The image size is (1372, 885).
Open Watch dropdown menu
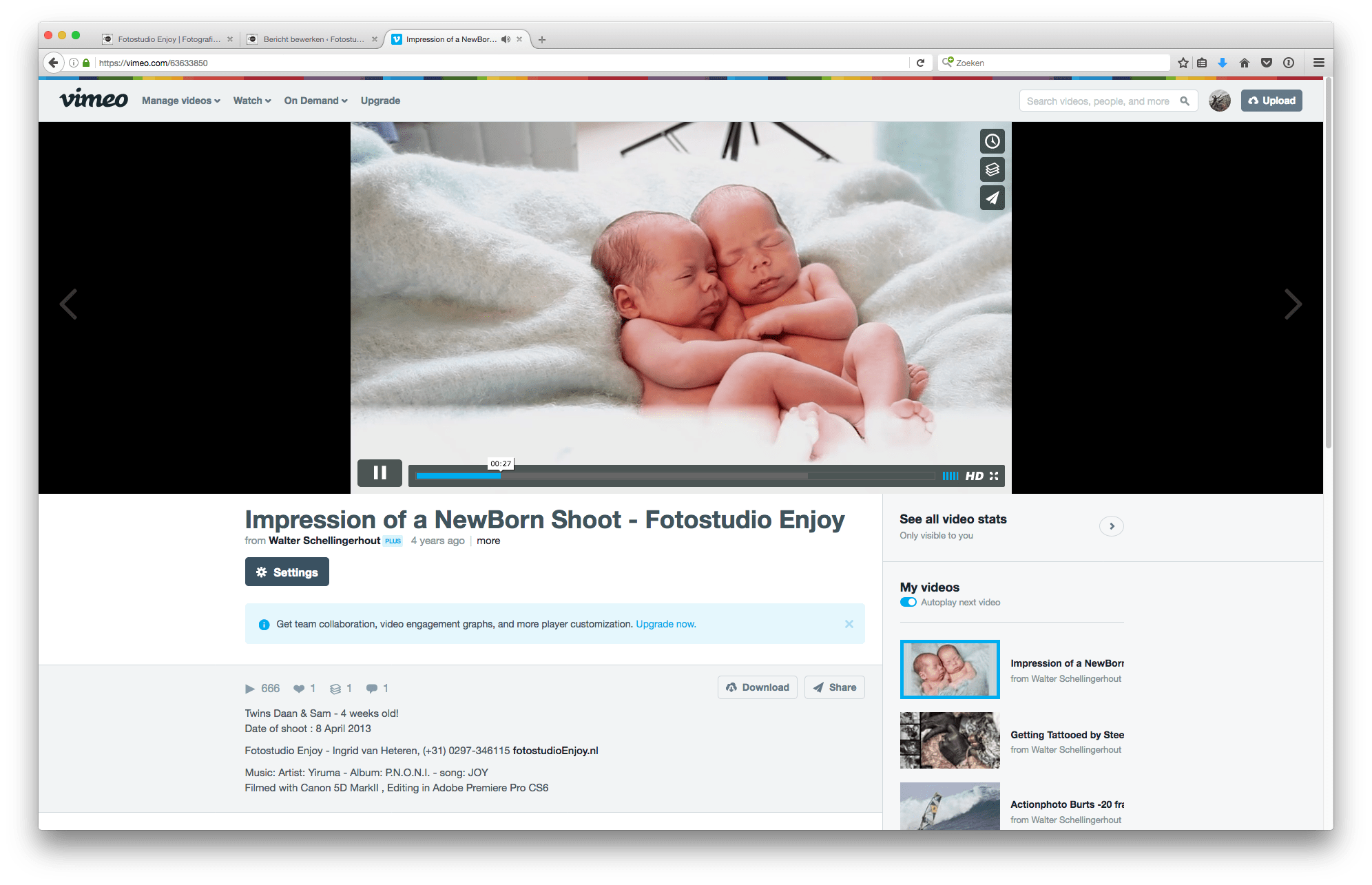(252, 101)
